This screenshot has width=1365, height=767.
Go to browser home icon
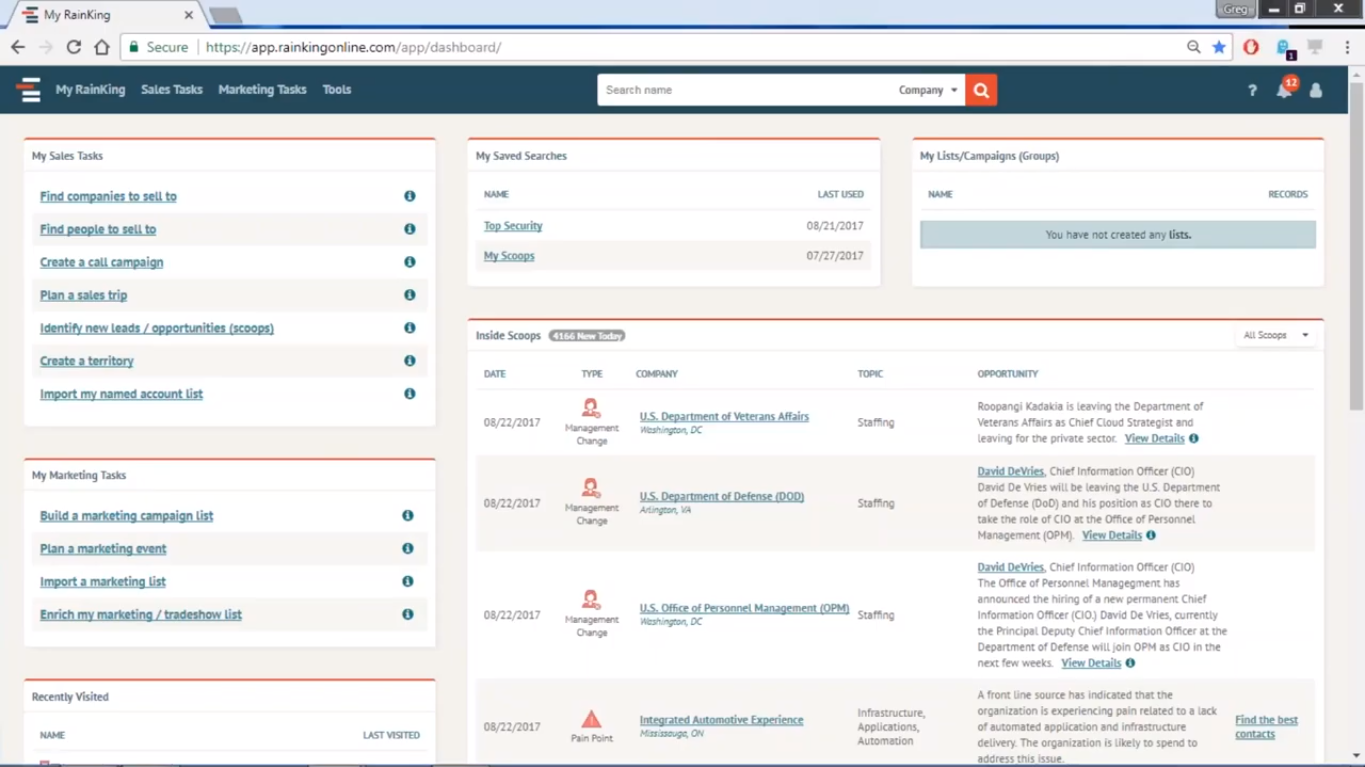[102, 47]
